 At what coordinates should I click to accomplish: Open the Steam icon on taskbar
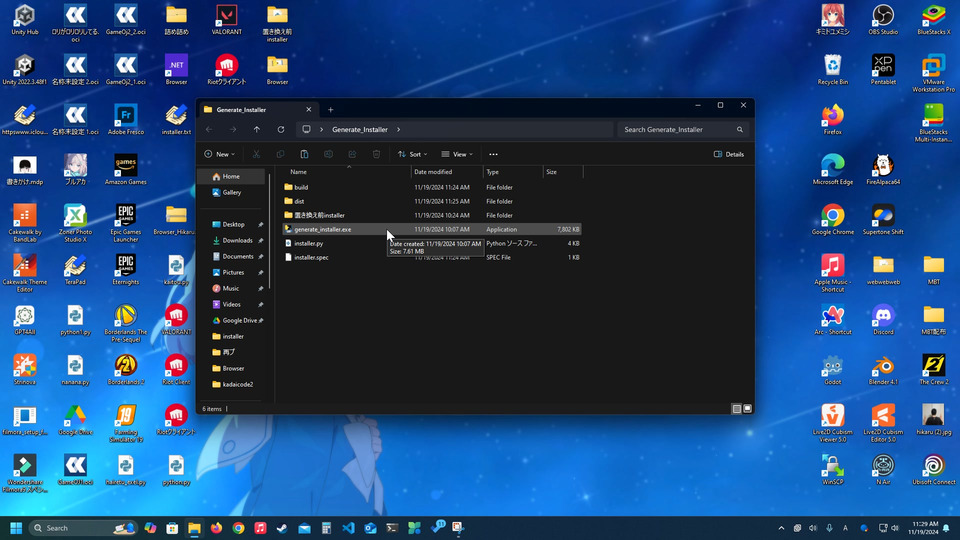coord(282,528)
